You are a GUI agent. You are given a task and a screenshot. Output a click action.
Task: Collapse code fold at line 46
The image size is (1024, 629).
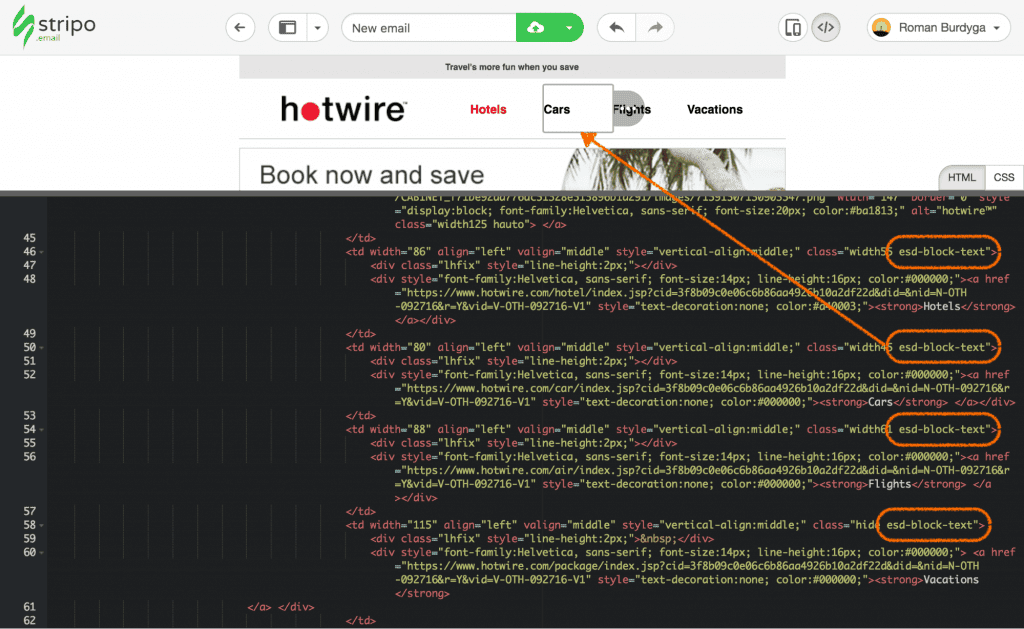(40, 254)
